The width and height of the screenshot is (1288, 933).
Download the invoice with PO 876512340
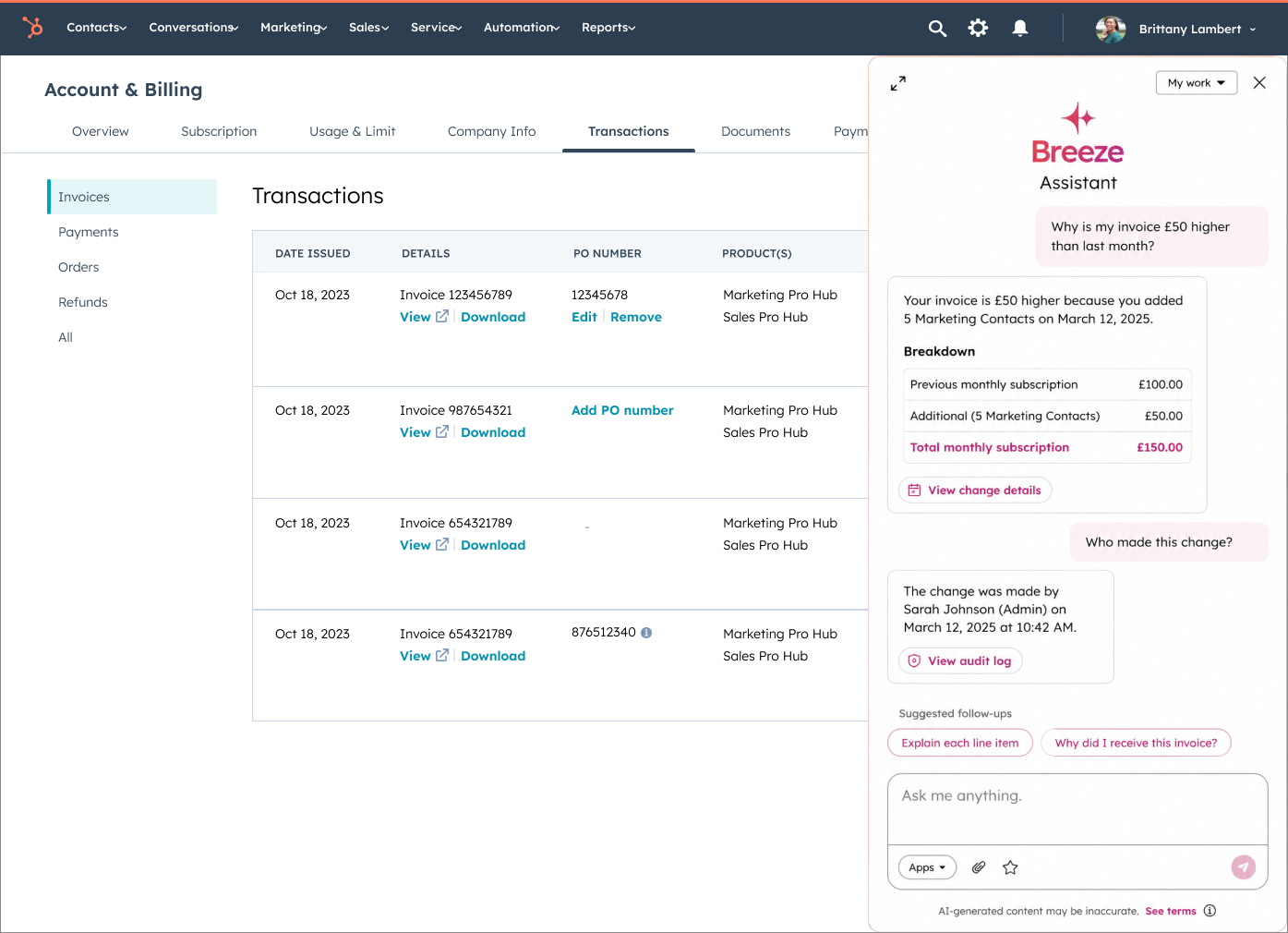pyautogui.click(x=493, y=656)
